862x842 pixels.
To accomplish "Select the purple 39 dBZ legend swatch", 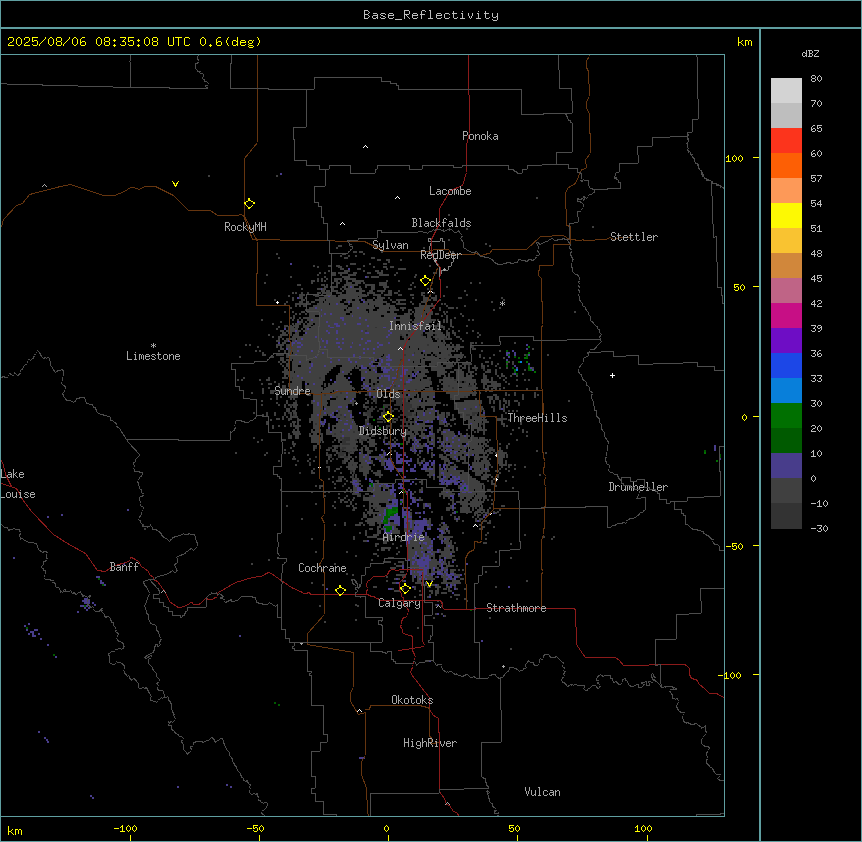I will tap(786, 341).
